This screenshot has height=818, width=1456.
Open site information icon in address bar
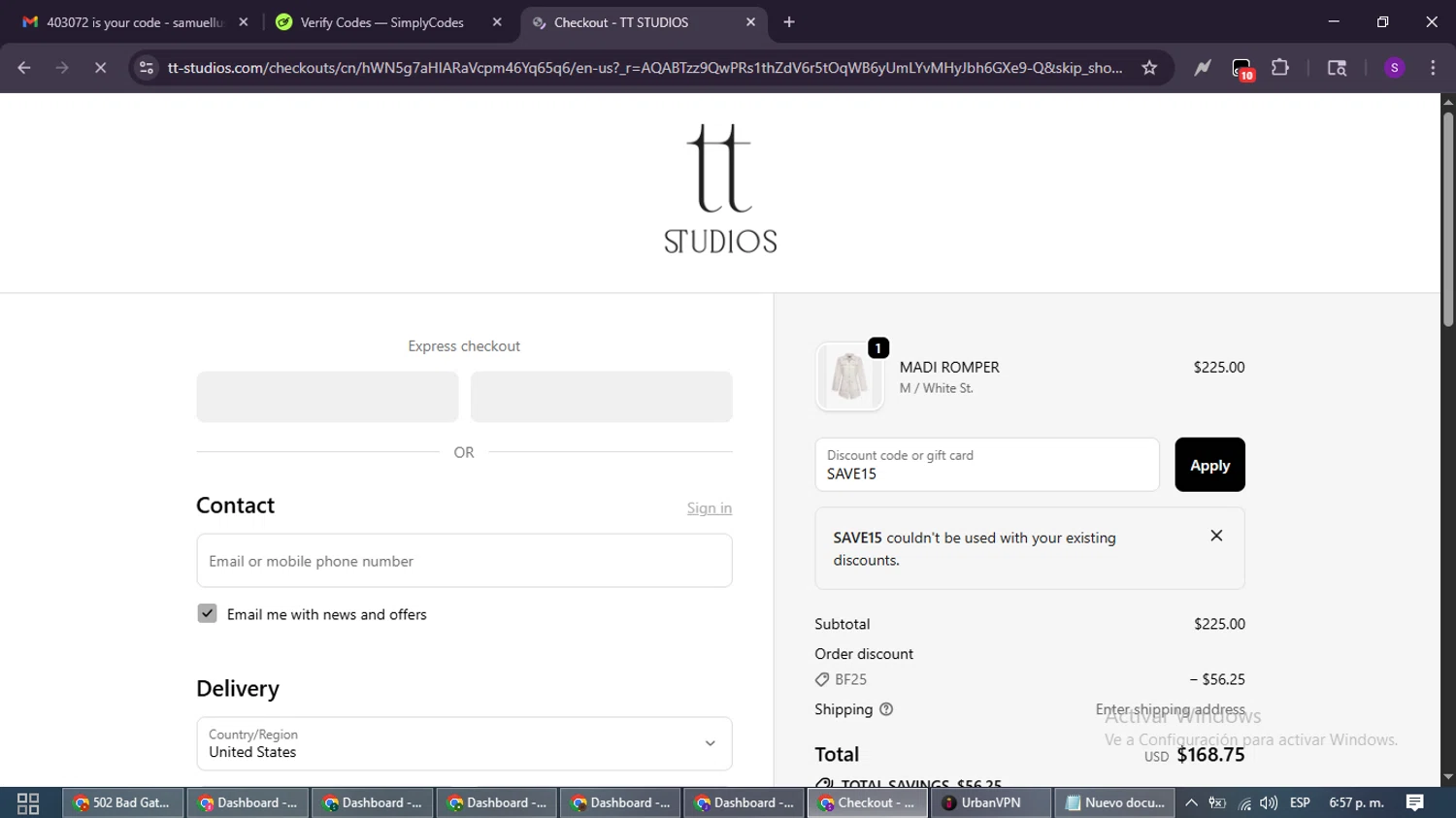click(147, 68)
